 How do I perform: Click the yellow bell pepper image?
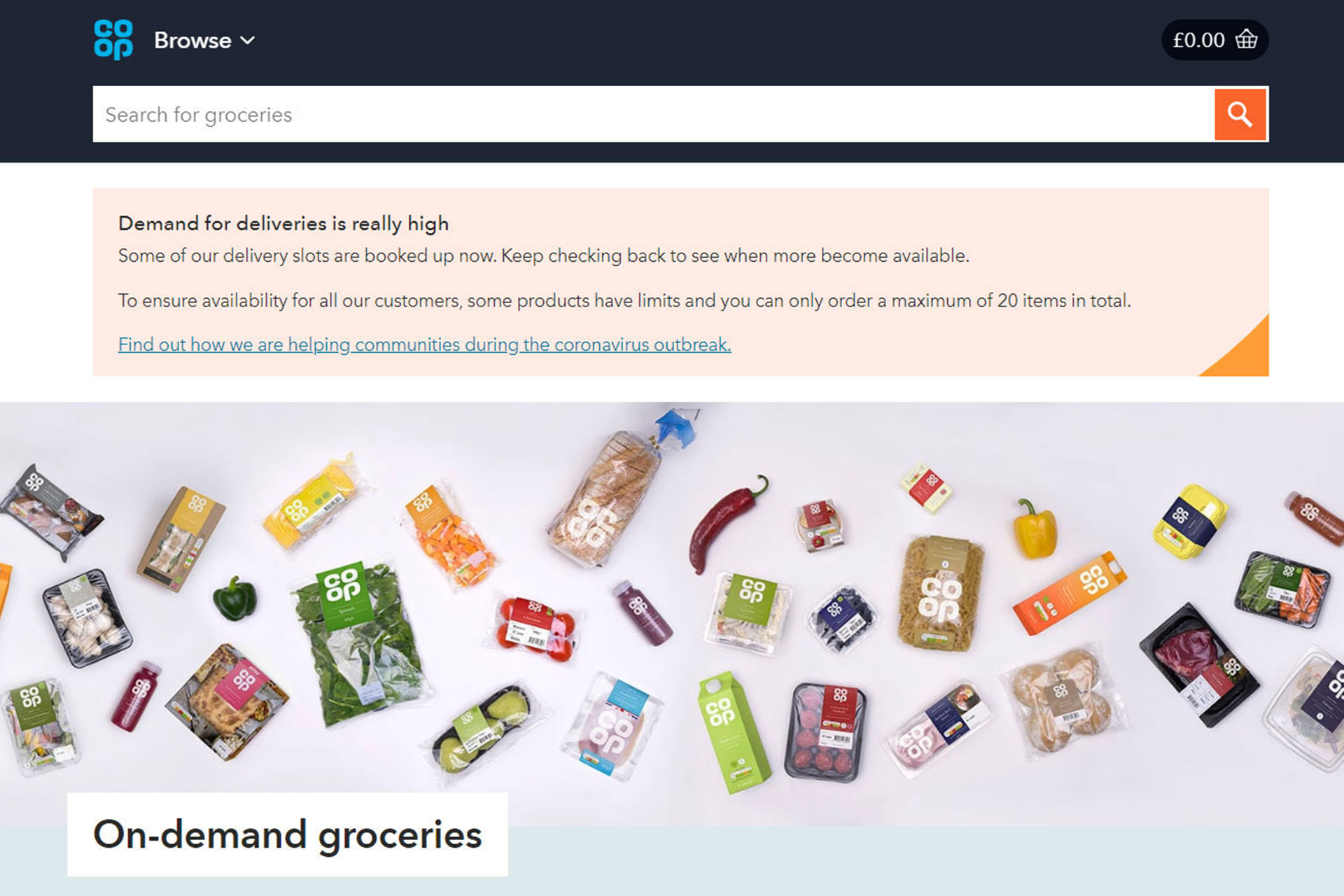coord(1035,528)
